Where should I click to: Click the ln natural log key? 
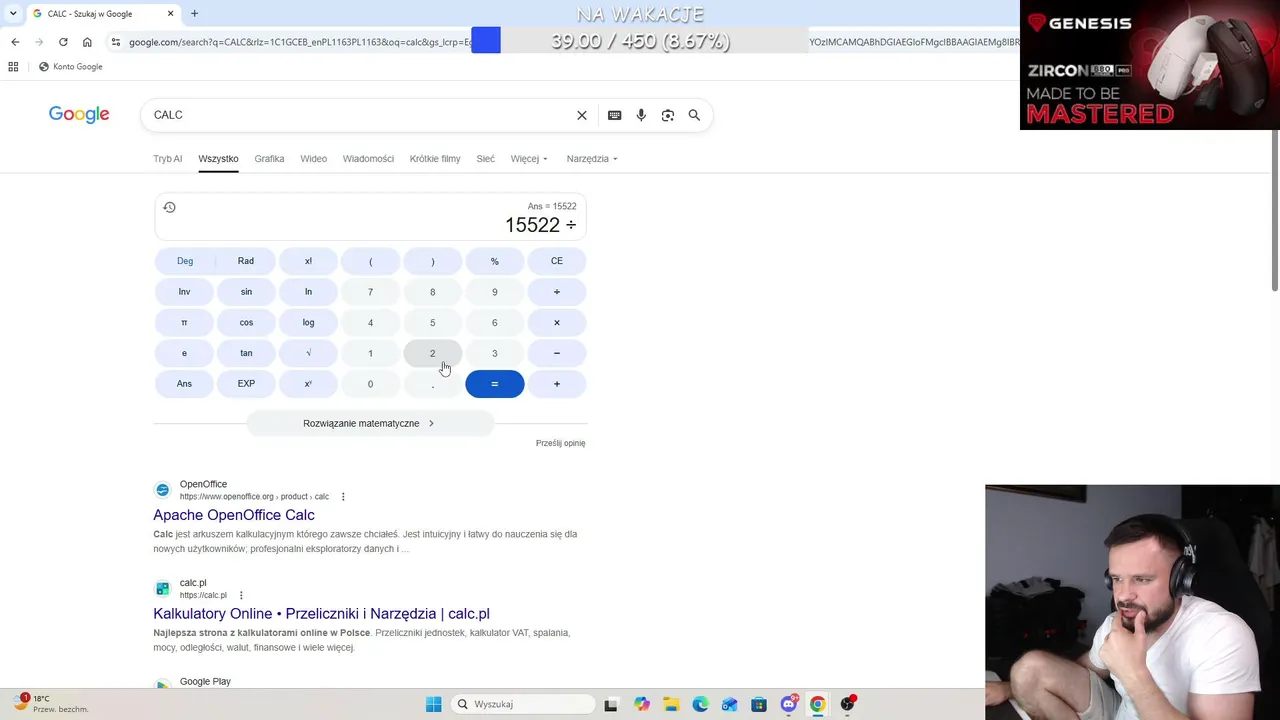(x=308, y=292)
